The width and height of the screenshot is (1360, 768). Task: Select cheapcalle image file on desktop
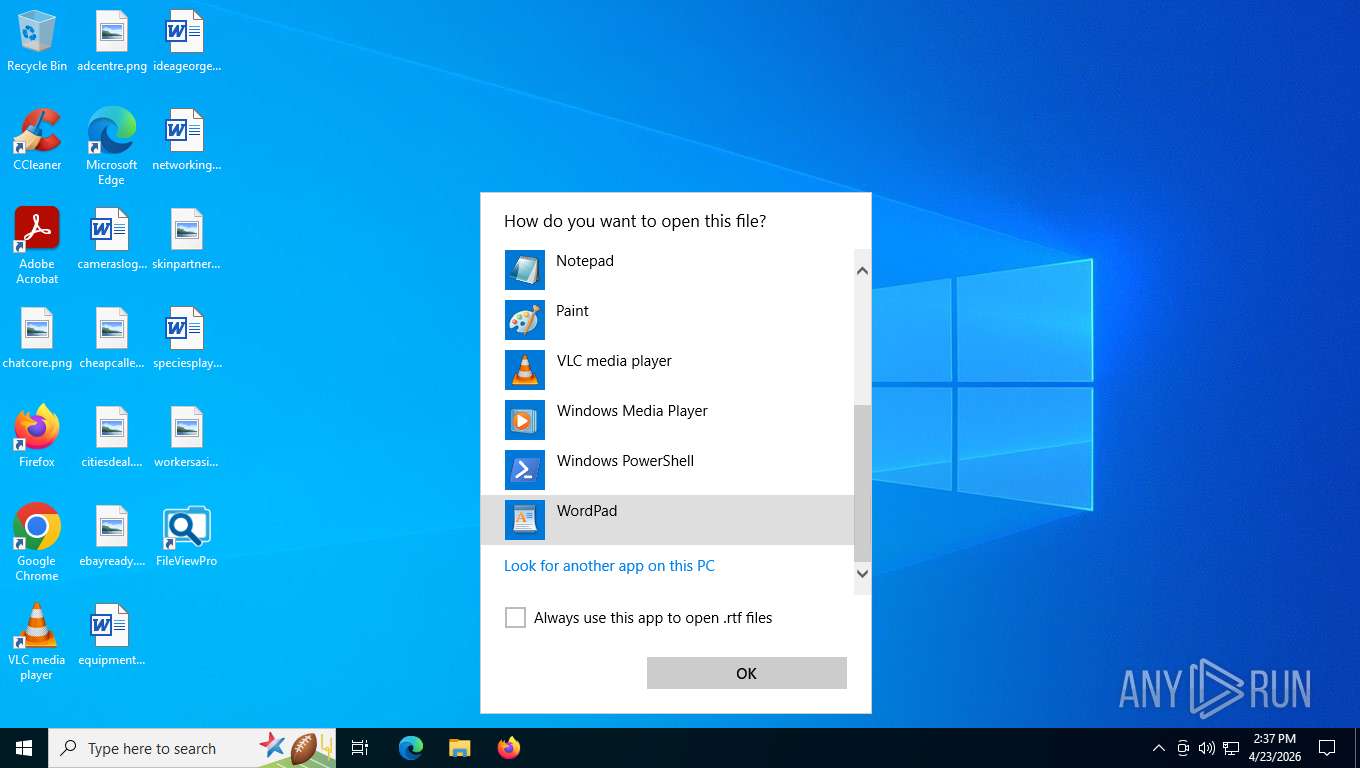click(112, 339)
